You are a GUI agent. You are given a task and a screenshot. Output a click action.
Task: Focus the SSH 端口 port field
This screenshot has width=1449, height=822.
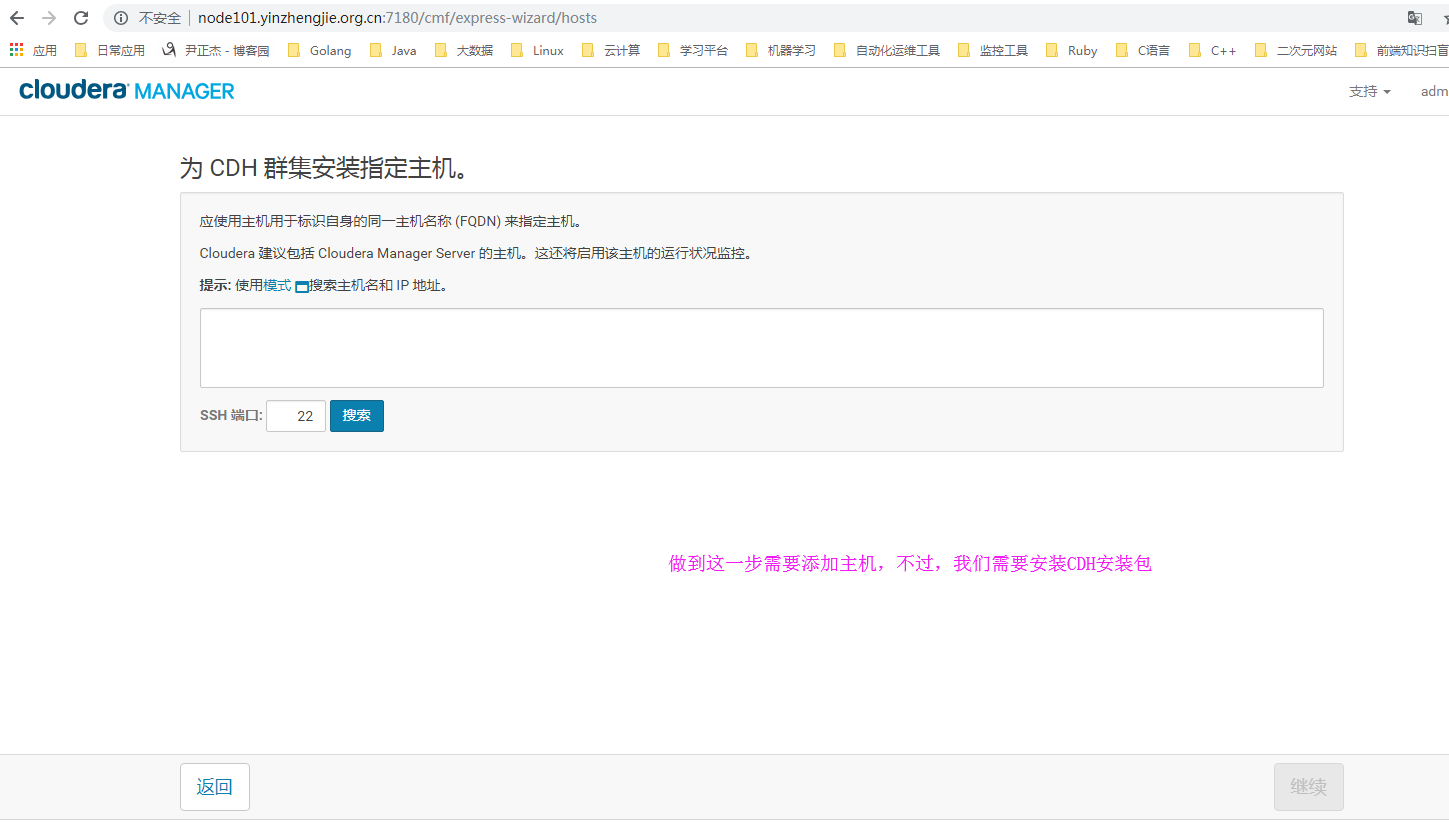coord(296,416)
